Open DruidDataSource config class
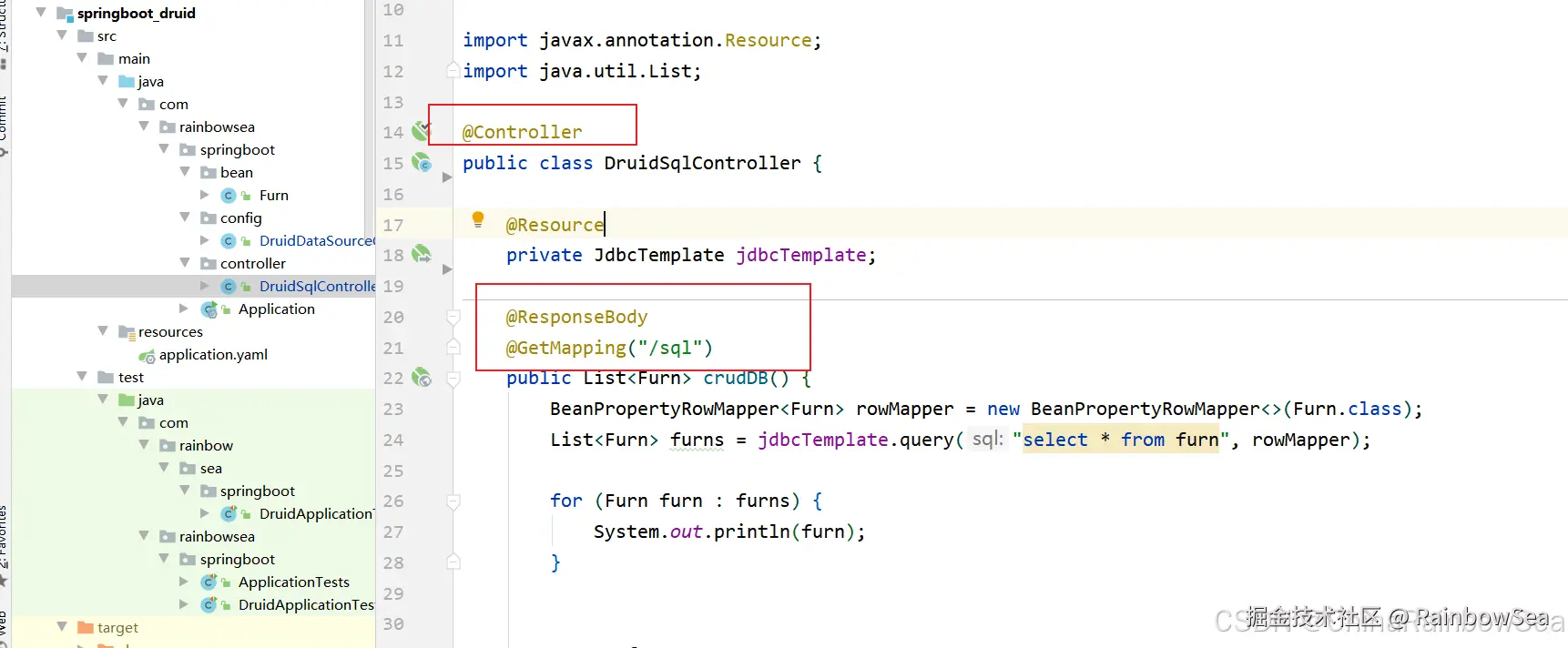The image size is (1568, 648). pos(317,240)
